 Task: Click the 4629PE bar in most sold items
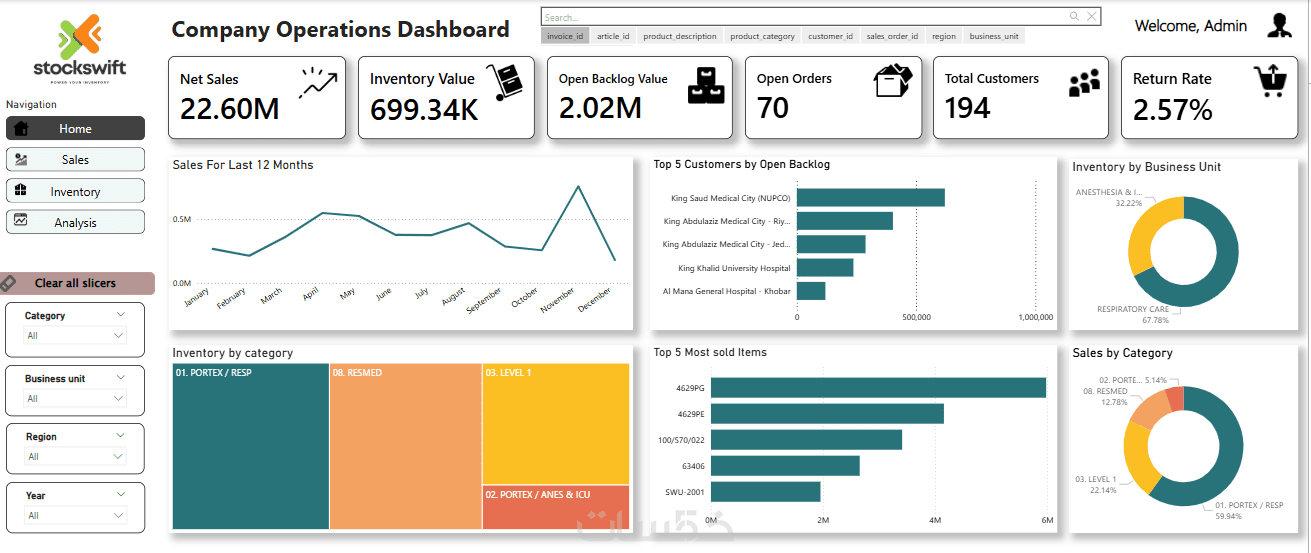827,413
